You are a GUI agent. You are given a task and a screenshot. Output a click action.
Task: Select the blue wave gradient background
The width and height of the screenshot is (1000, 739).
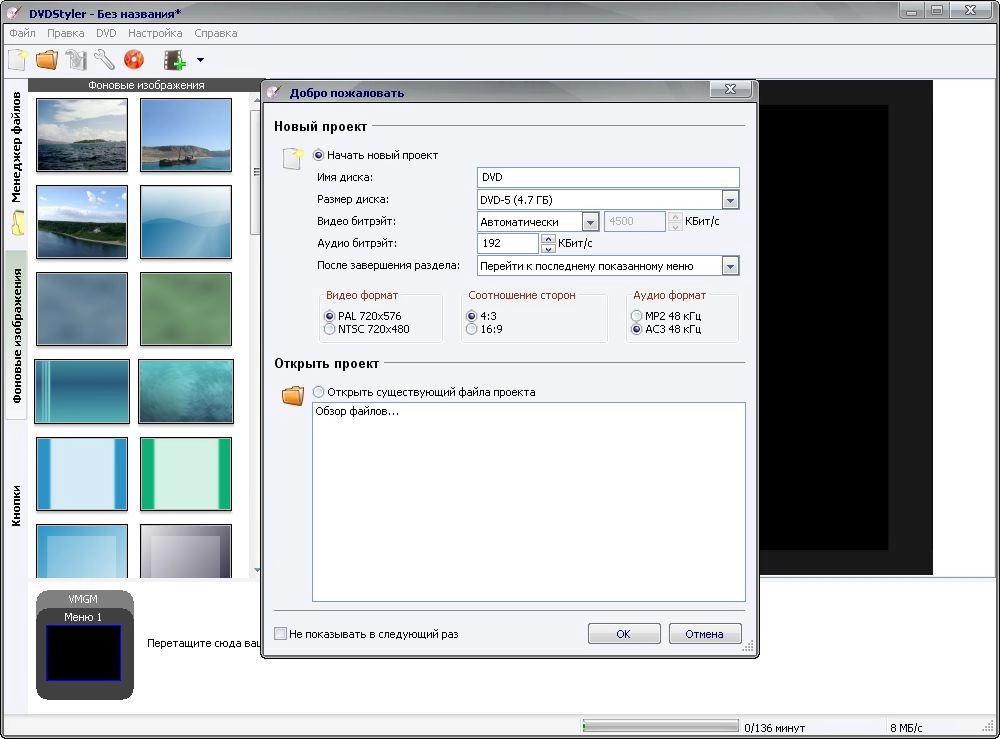[x=186, y=222]
